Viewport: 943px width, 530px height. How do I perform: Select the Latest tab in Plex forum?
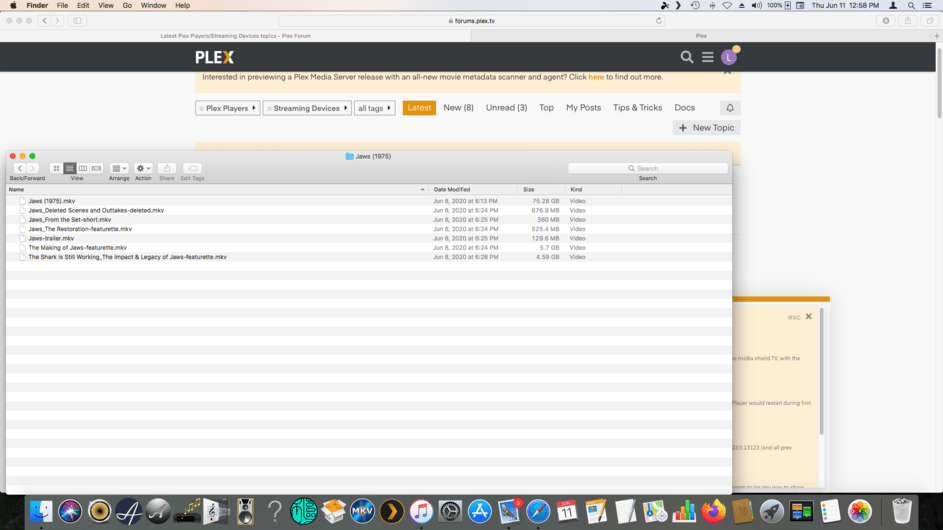419,108
